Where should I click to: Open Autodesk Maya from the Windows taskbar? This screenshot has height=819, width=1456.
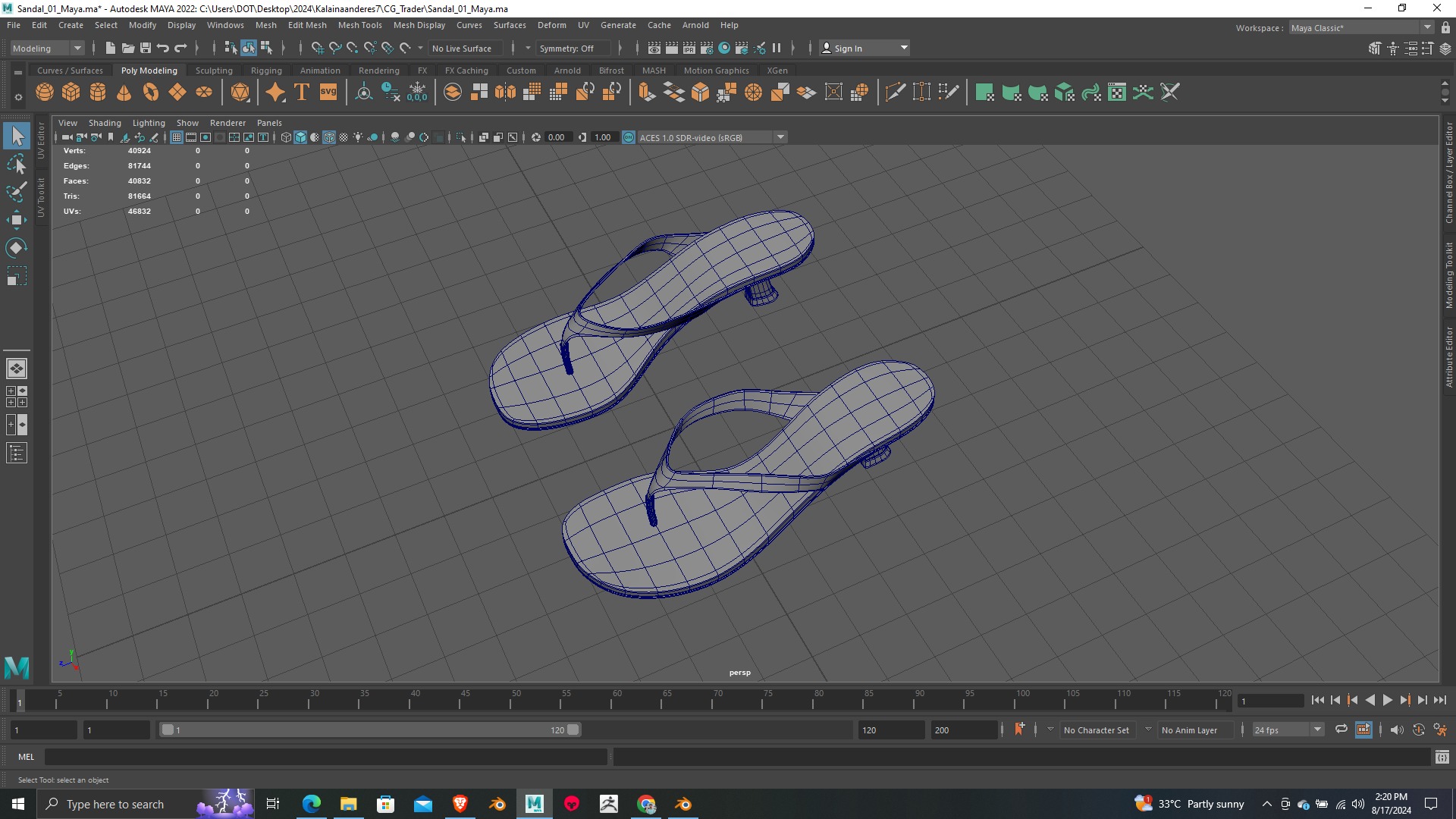tap(535, 804)
